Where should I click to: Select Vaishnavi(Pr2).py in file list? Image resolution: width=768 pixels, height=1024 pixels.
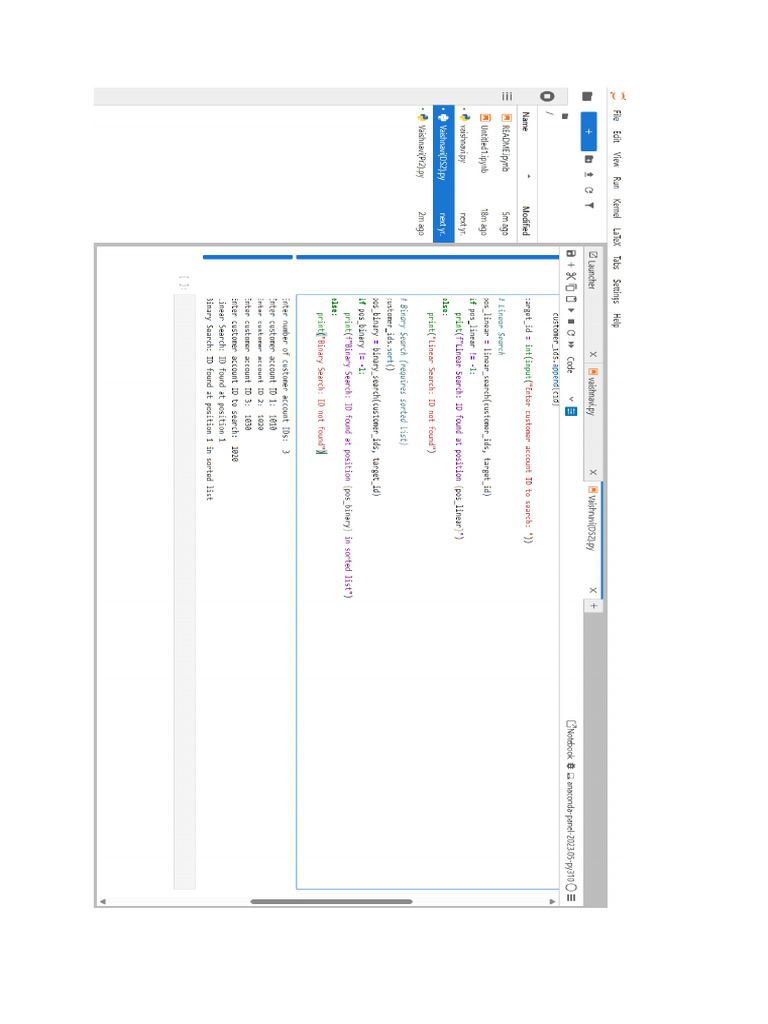coord(422,174)
